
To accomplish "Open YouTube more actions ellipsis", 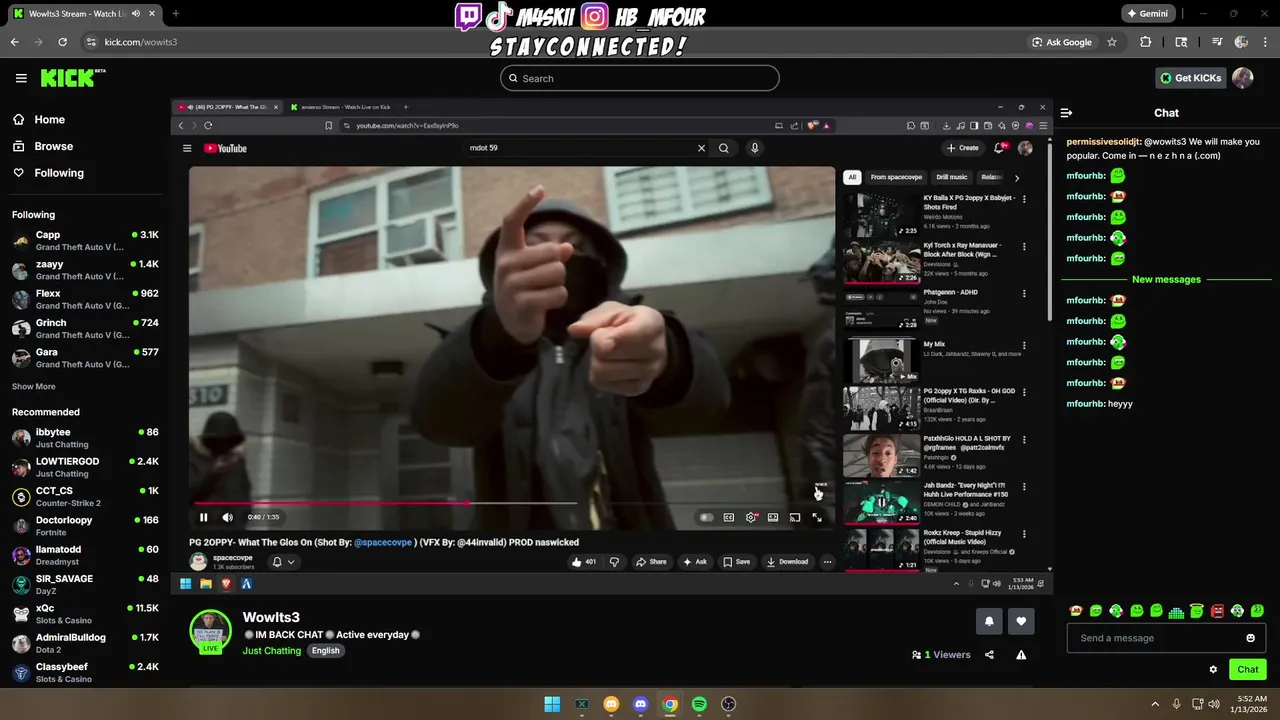I will [827, 562].
